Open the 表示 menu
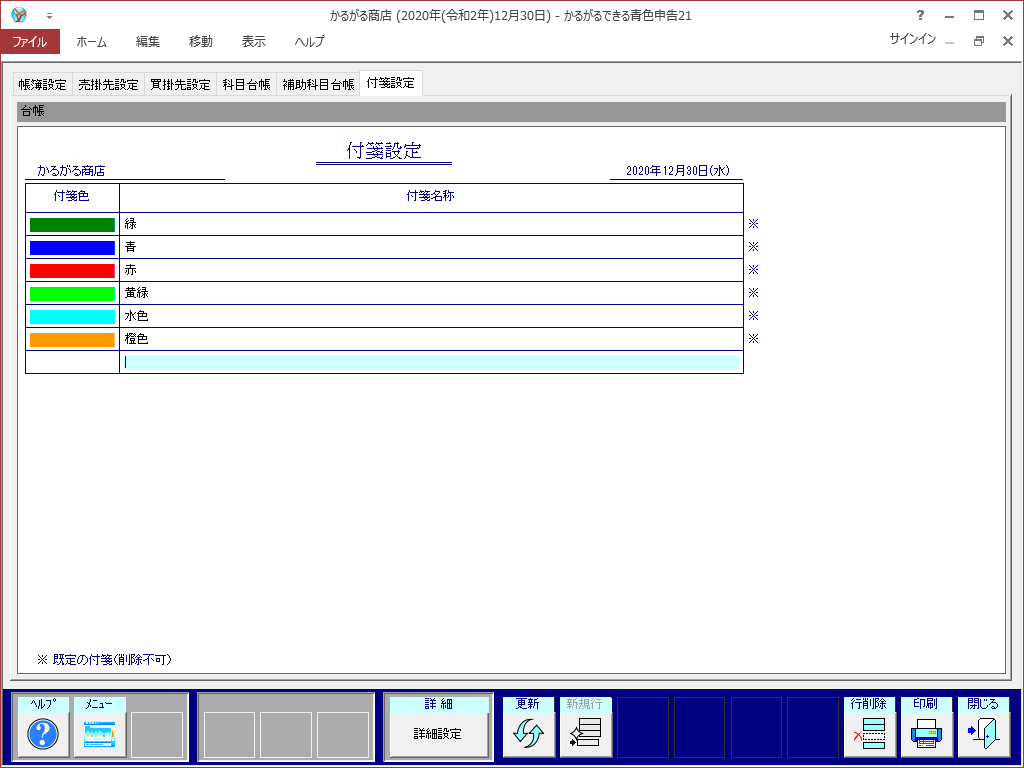The width and height of the screenshot is (1024, 768). click(x=253, y=42)
